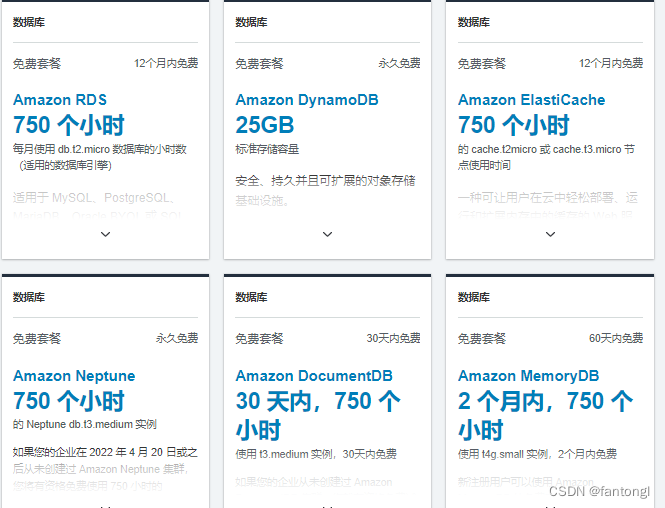Click 数据库 category on ElastiCache card

pos(474,22)
